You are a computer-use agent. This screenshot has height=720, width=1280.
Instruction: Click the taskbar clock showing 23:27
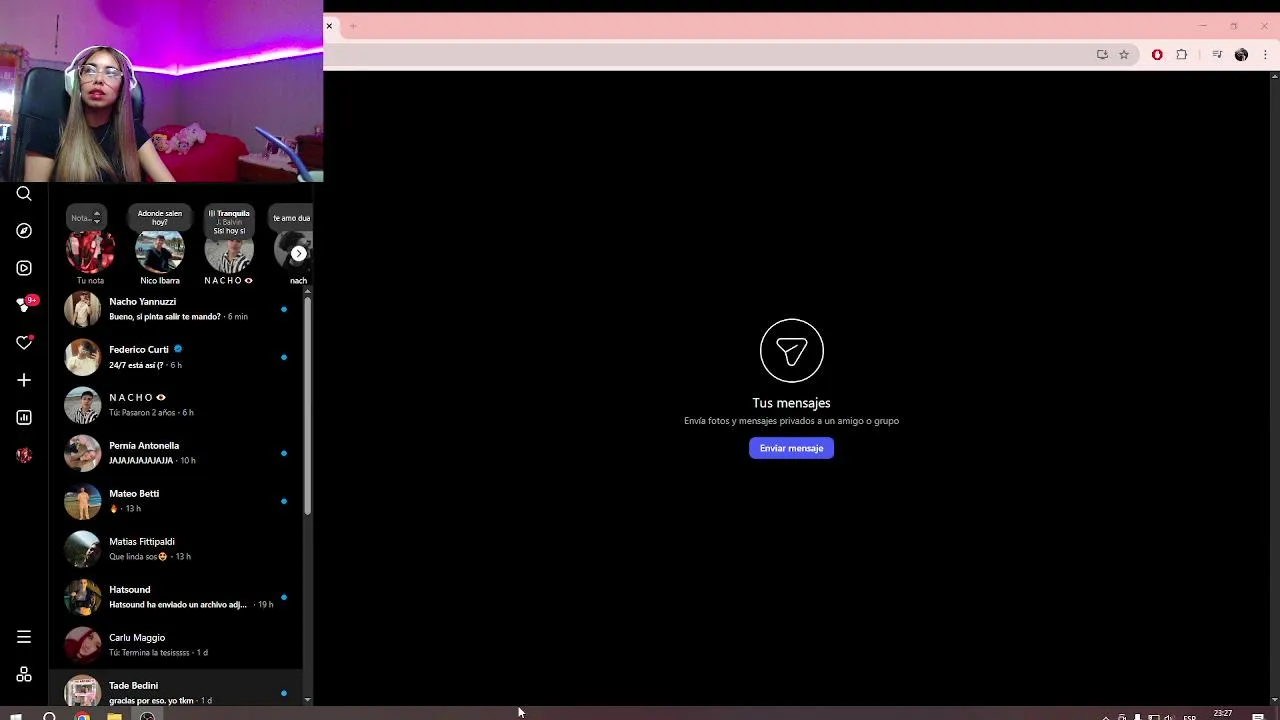(1222, 714)
